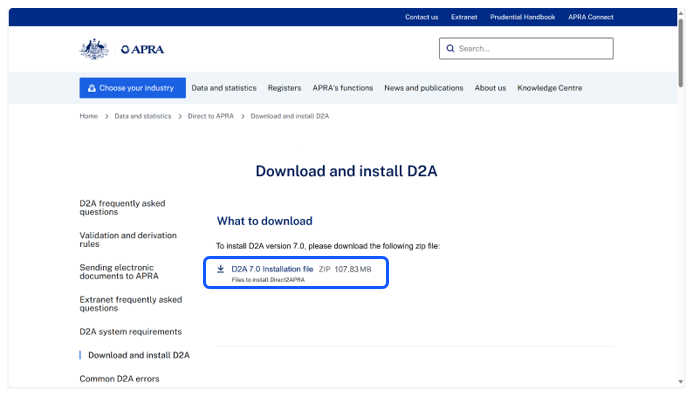Open D2A frequently asked questions
Image resolution: width=693 pixels, height=399 pixels.
click(x=122, y=208)
